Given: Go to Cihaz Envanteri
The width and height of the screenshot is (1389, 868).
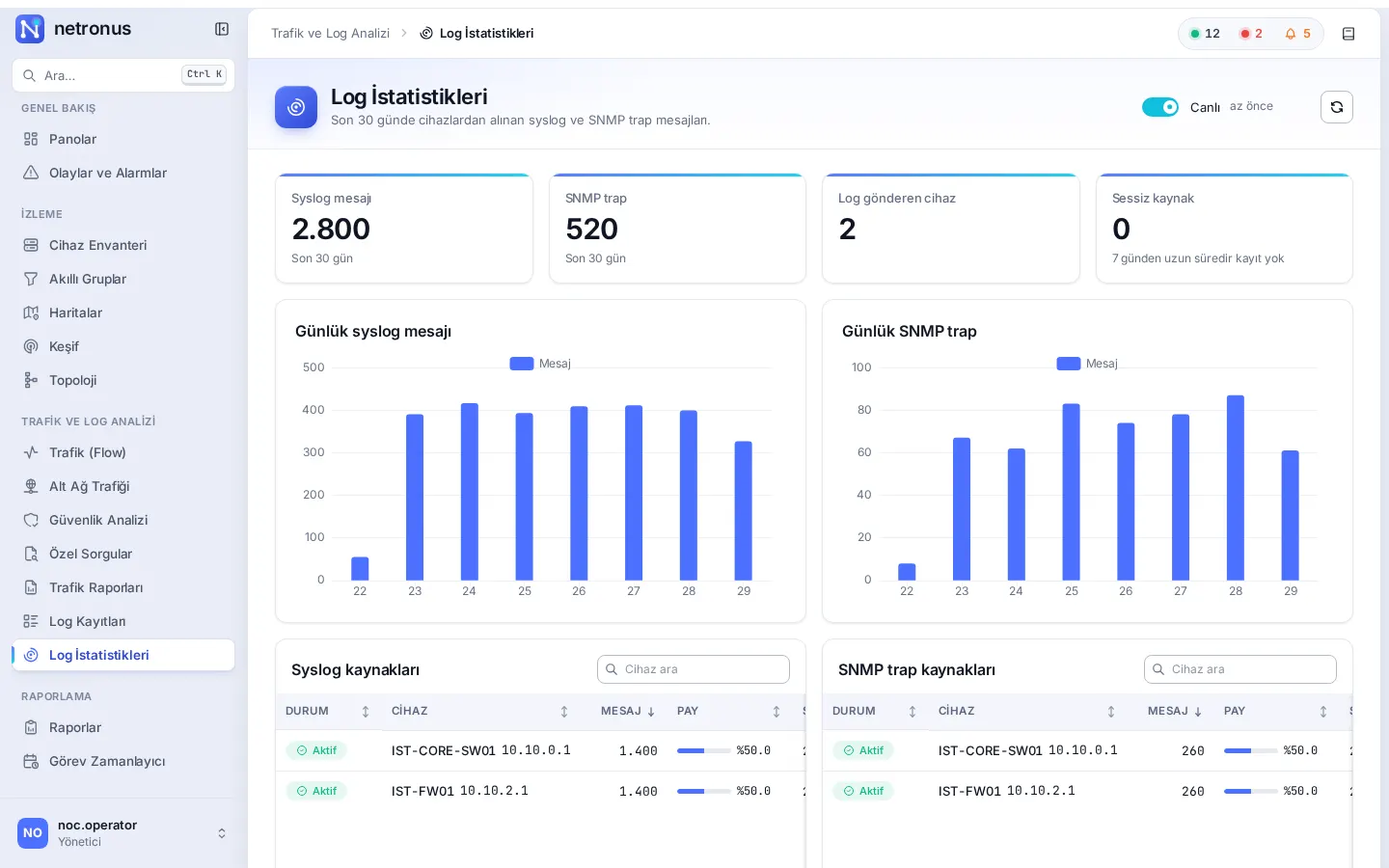Looking at the screenshot, I should [x=123, y=245].
